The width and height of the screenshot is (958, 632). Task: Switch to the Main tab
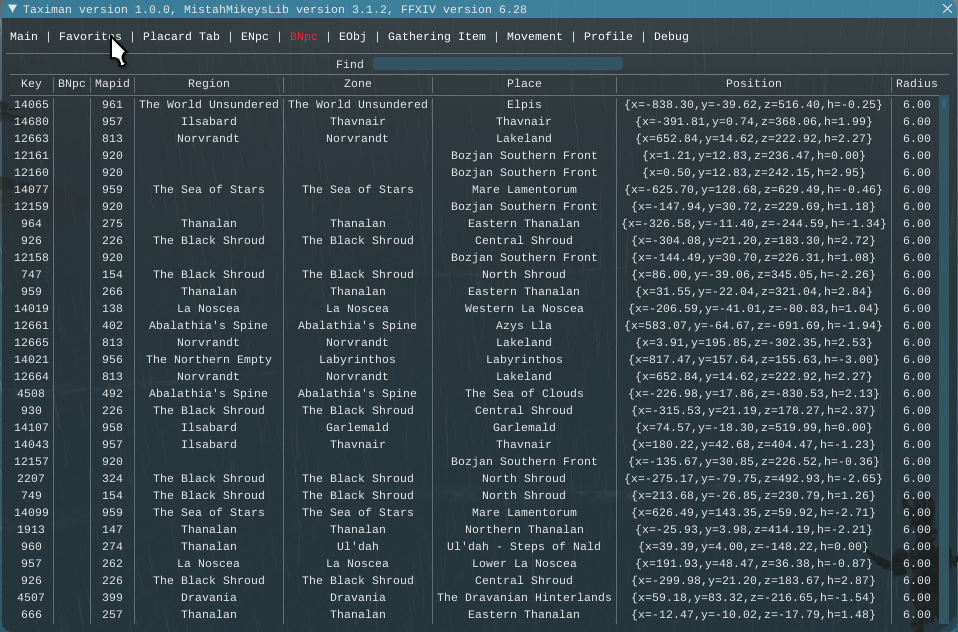[x=24, y=37]
